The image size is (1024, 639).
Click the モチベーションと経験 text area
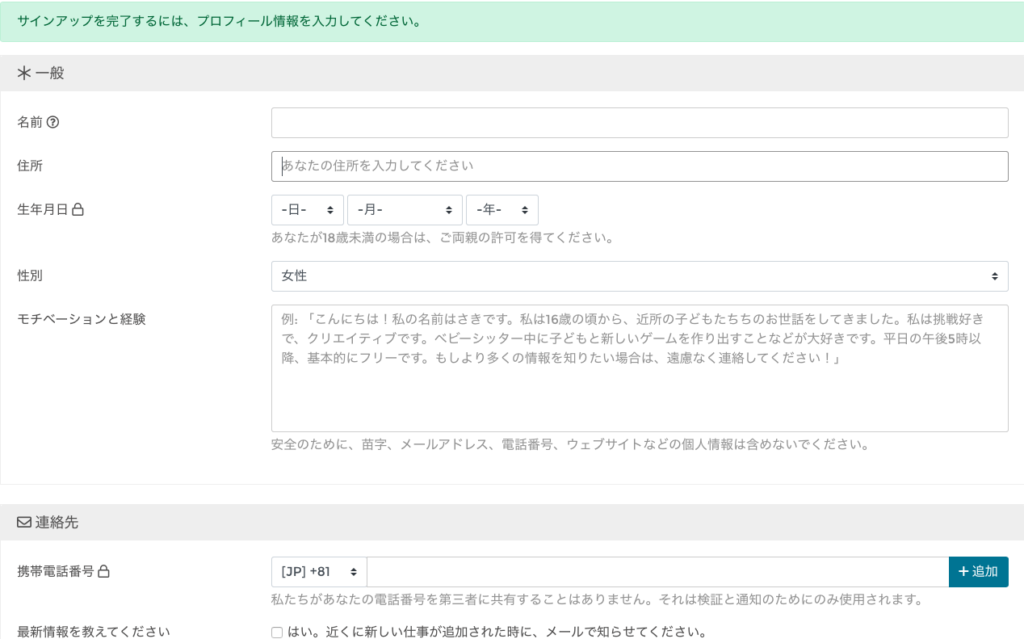pos(640,370)
